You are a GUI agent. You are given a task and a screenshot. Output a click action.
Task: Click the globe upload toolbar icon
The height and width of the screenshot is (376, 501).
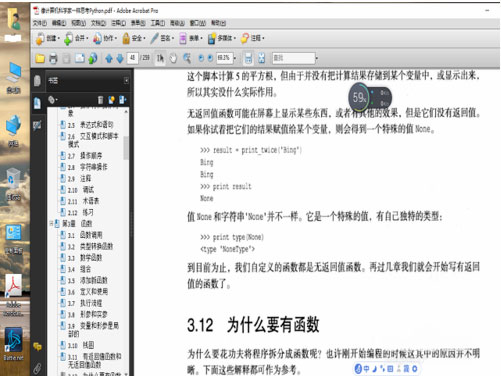[93, 58]
